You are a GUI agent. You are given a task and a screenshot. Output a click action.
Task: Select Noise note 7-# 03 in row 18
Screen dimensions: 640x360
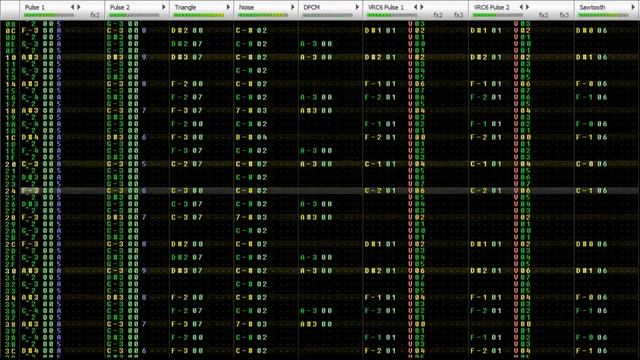(251, 111)
